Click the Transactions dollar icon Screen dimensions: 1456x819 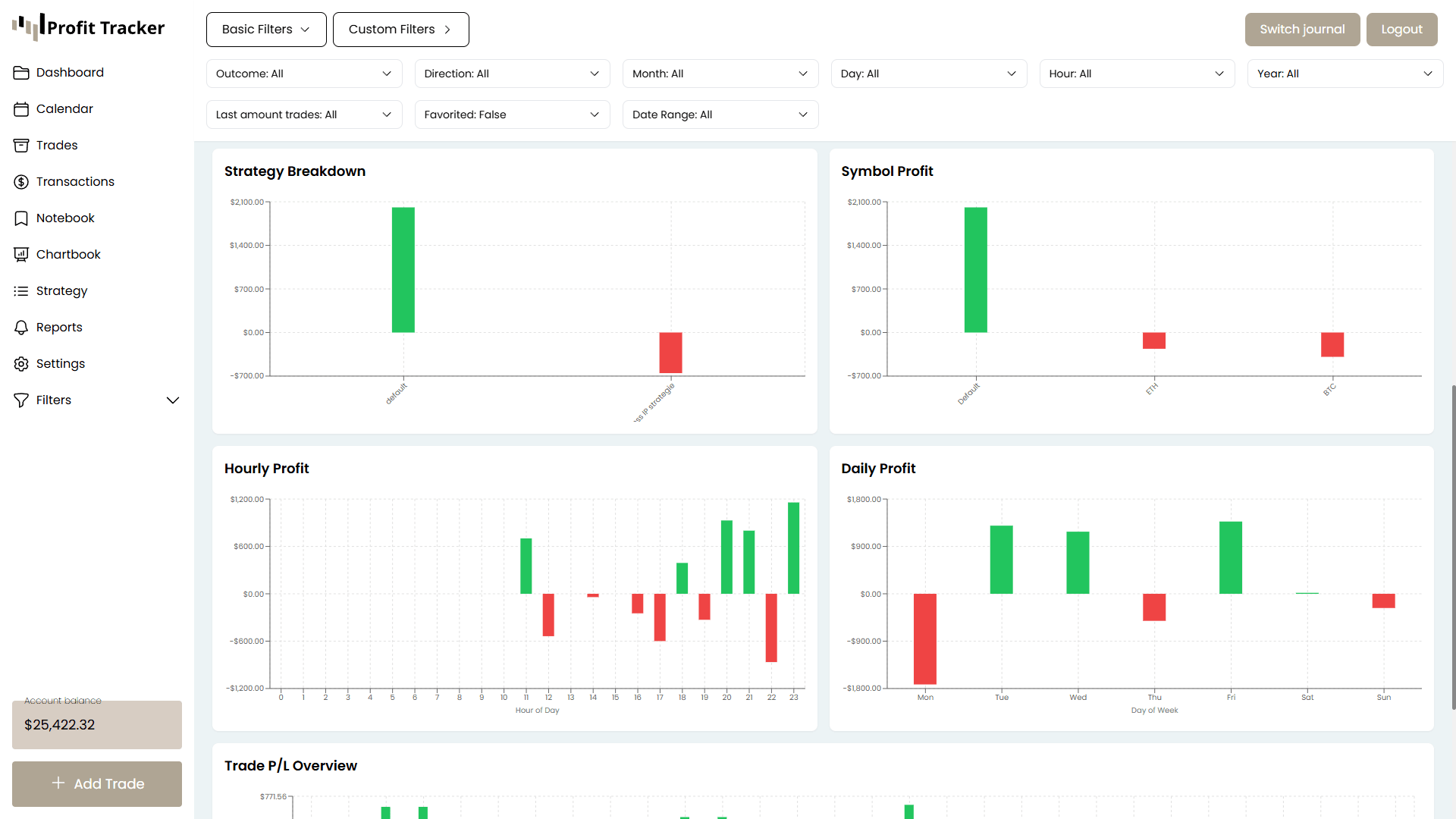pos(22,181)
